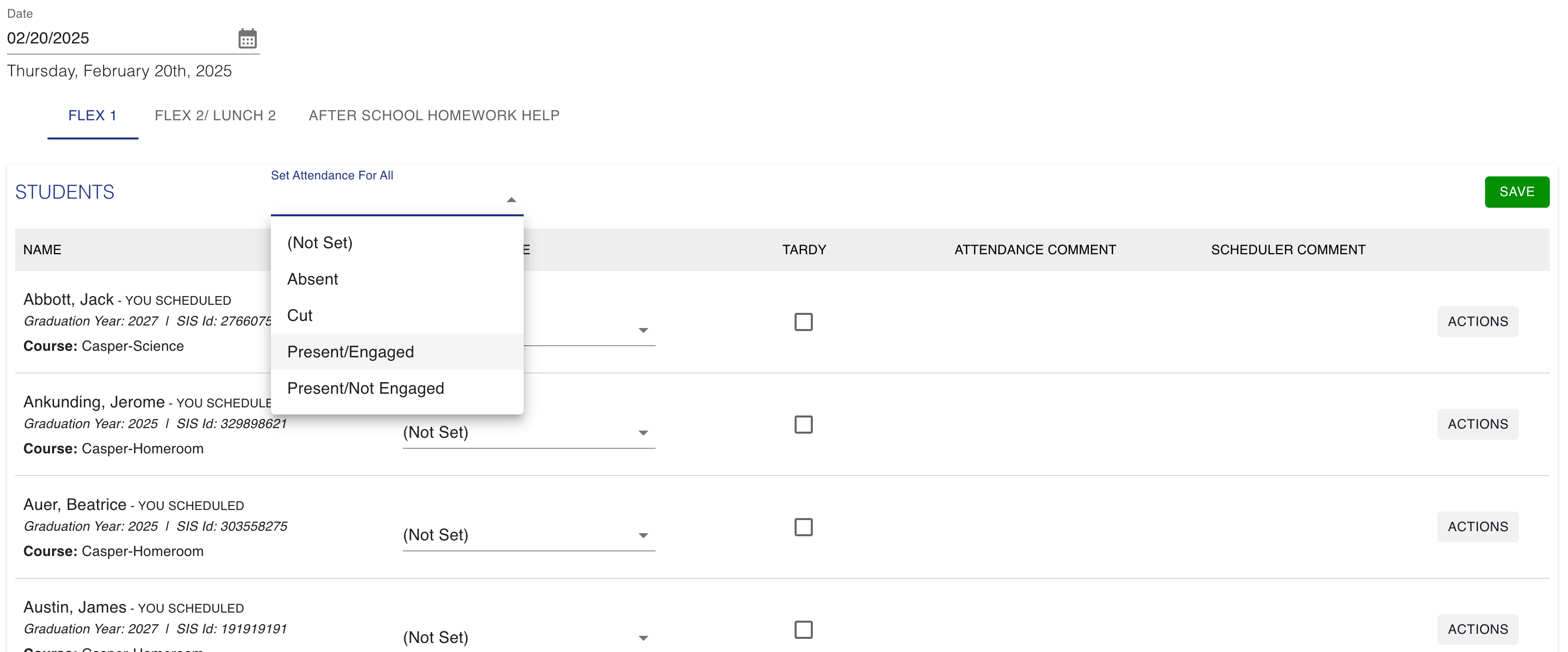1568x652 pixels.
Task: Collapse the Set Attendance For All dropdown arrow
Action: 511,200
